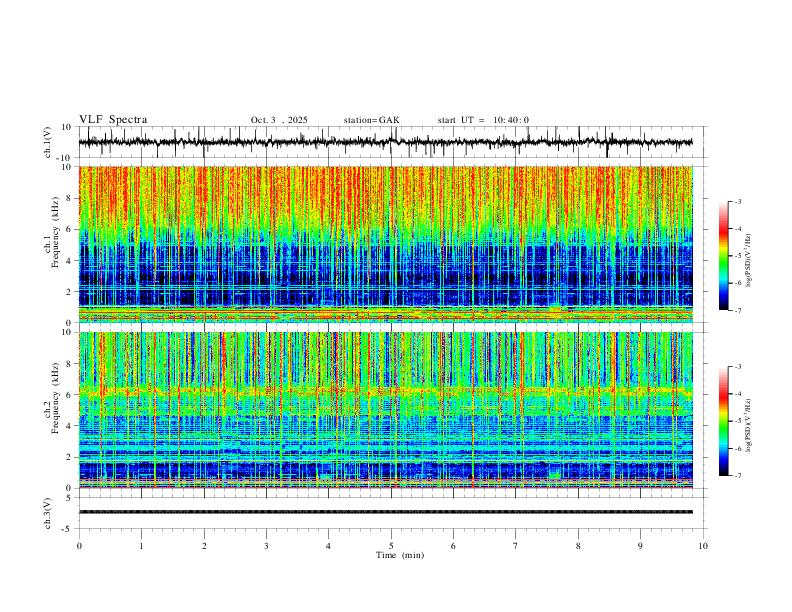Click the ch.1(V) waveform axis label
Viewport: 792px width, 612px height.
(48, 142)
